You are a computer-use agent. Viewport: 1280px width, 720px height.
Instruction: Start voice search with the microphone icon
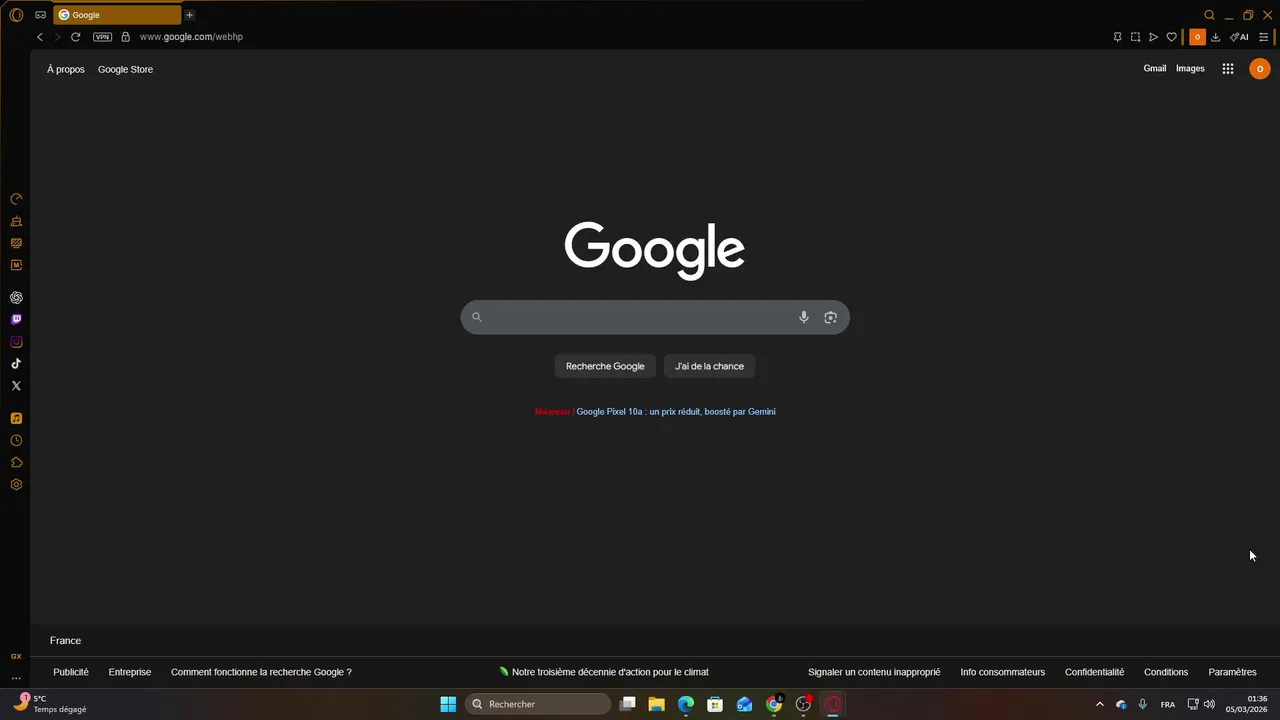(803, 317)
